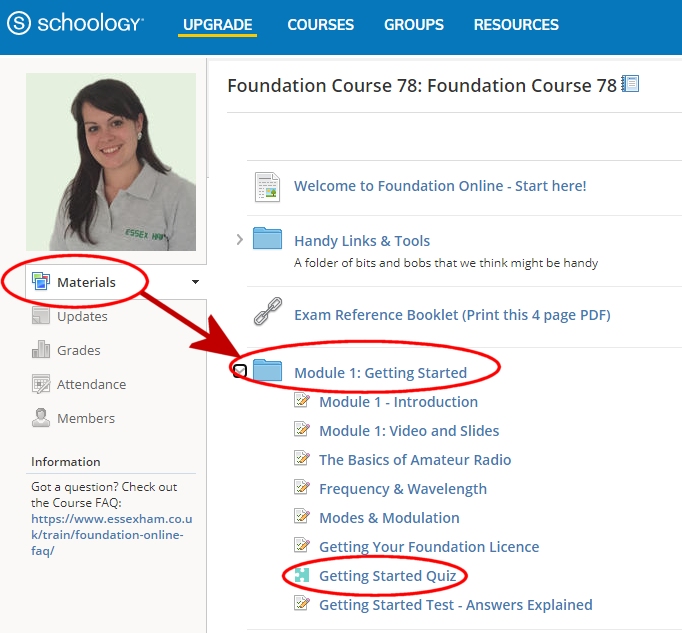Click the Materials sidebar icon
The width and height of the screenshot is (682, 633).
click(41, 281)
